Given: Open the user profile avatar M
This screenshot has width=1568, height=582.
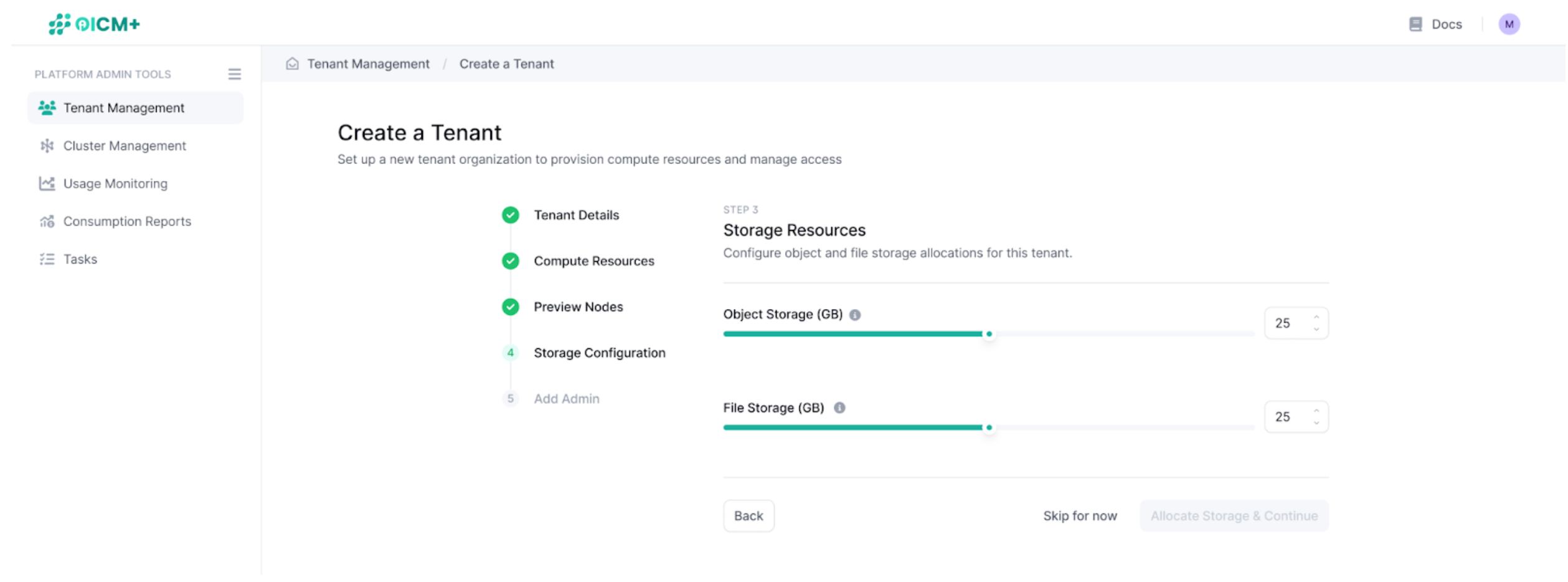Looking at the screenshot, I should (1509, 24).
